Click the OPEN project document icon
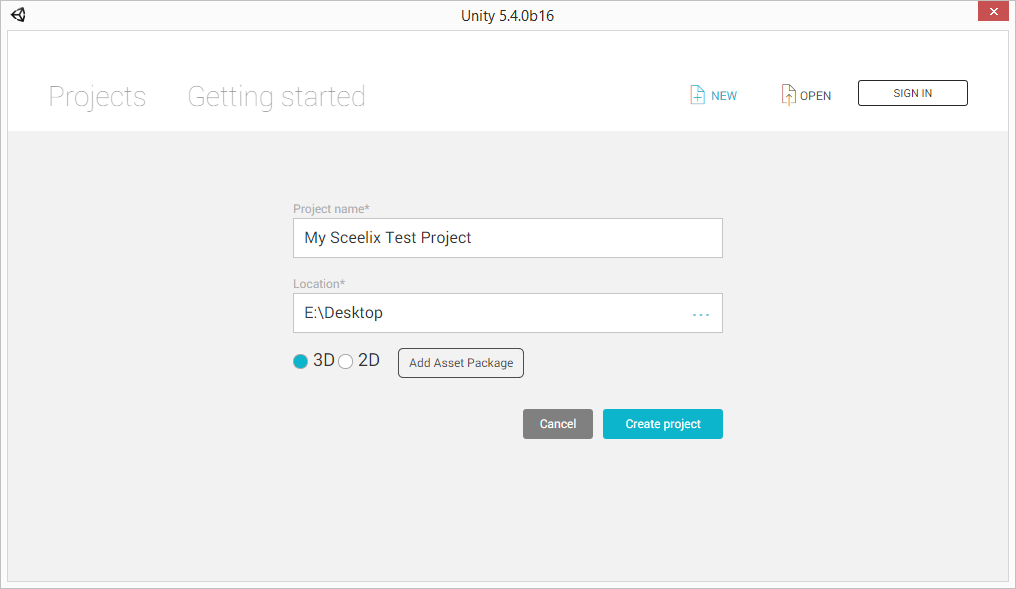 pos(788,95)
